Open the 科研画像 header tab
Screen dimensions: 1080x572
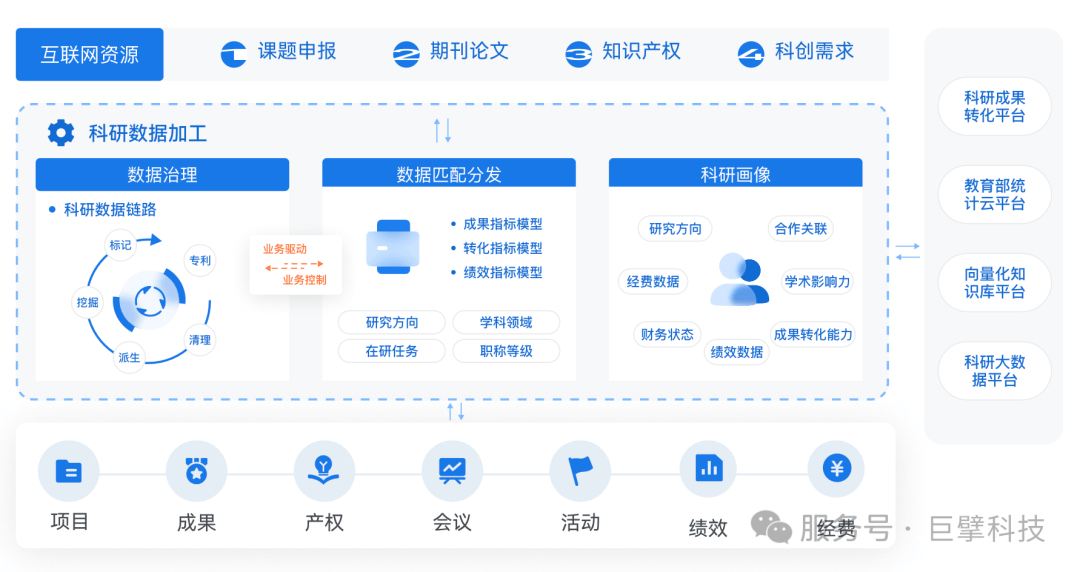pyautogui.click(x=736, y=174)
